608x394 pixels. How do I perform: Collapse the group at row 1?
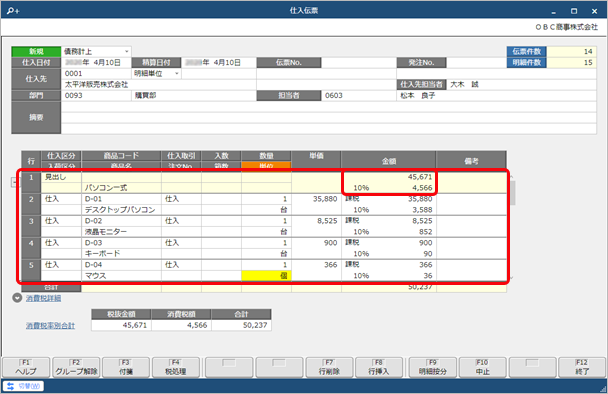coord(14,182)
